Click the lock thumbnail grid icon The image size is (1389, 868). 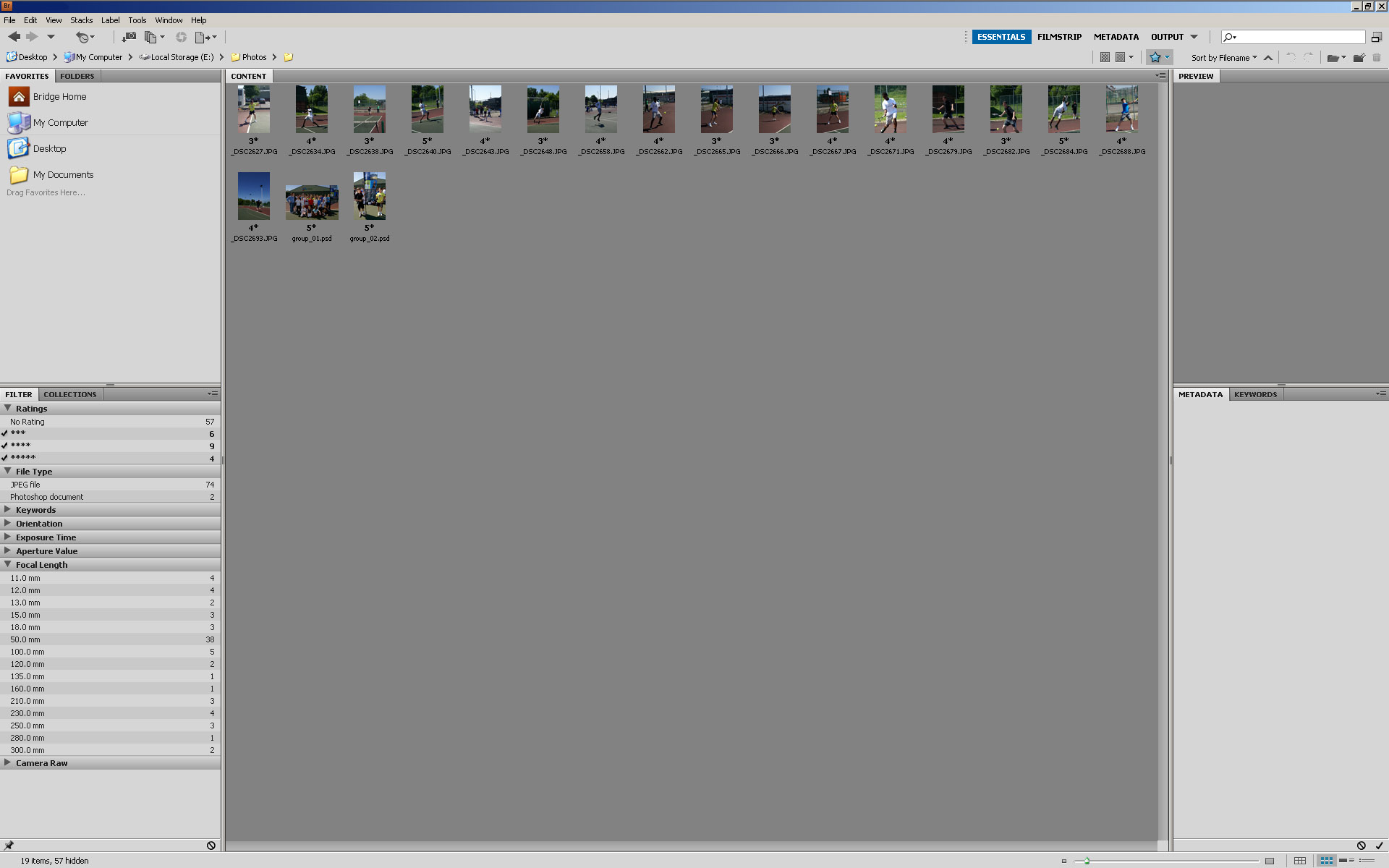coord(1300,861)
